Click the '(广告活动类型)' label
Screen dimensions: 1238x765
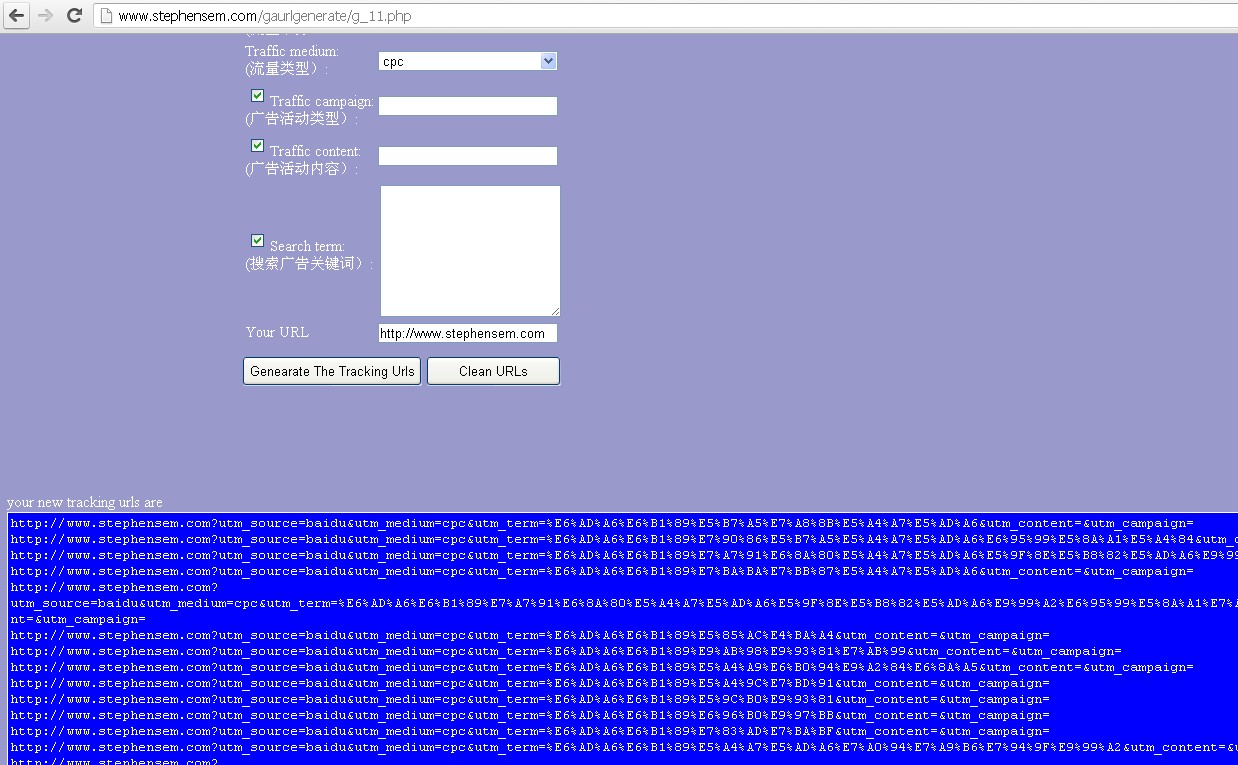pos(301,119)
